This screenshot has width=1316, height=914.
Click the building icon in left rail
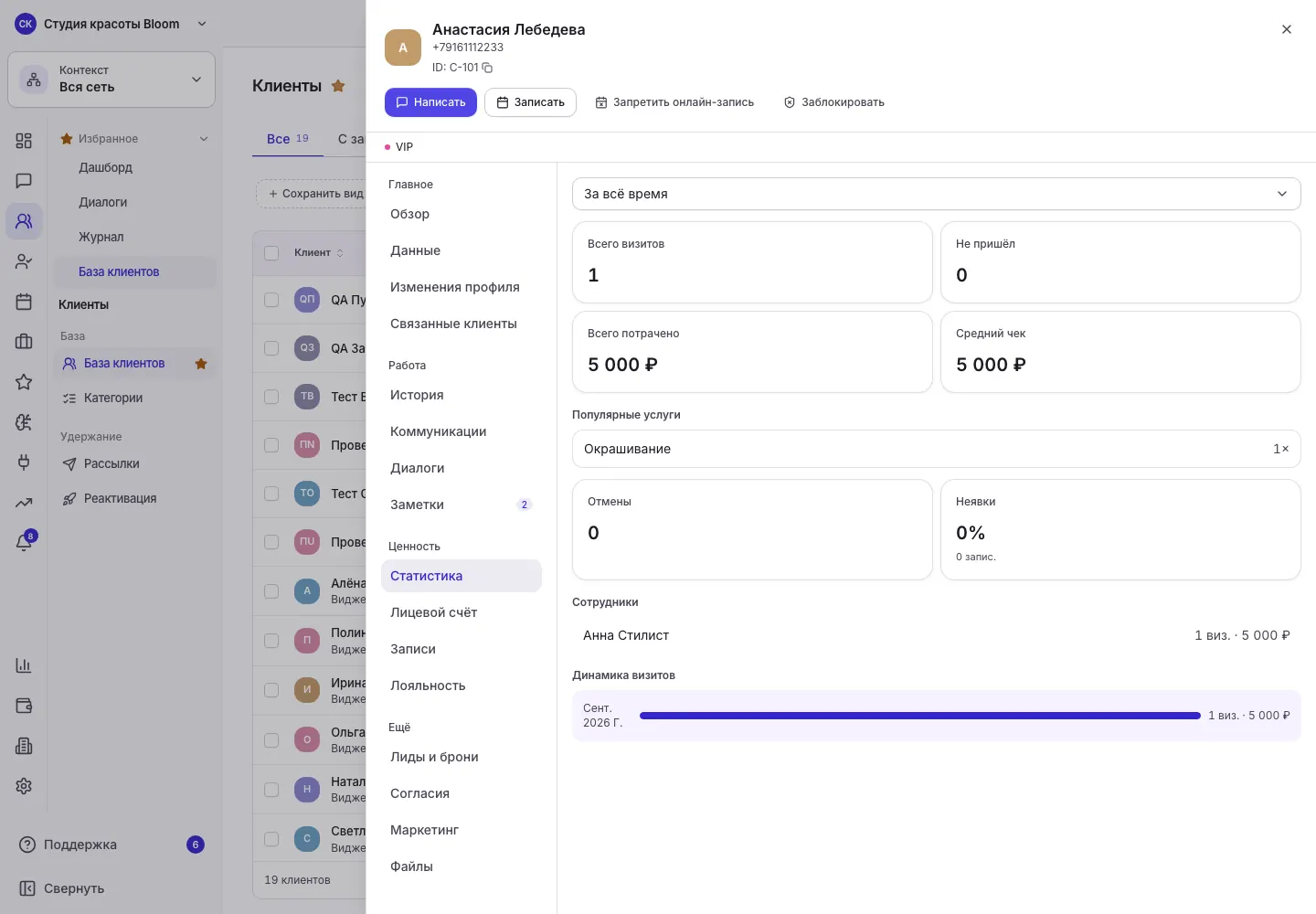pos(24,746)
